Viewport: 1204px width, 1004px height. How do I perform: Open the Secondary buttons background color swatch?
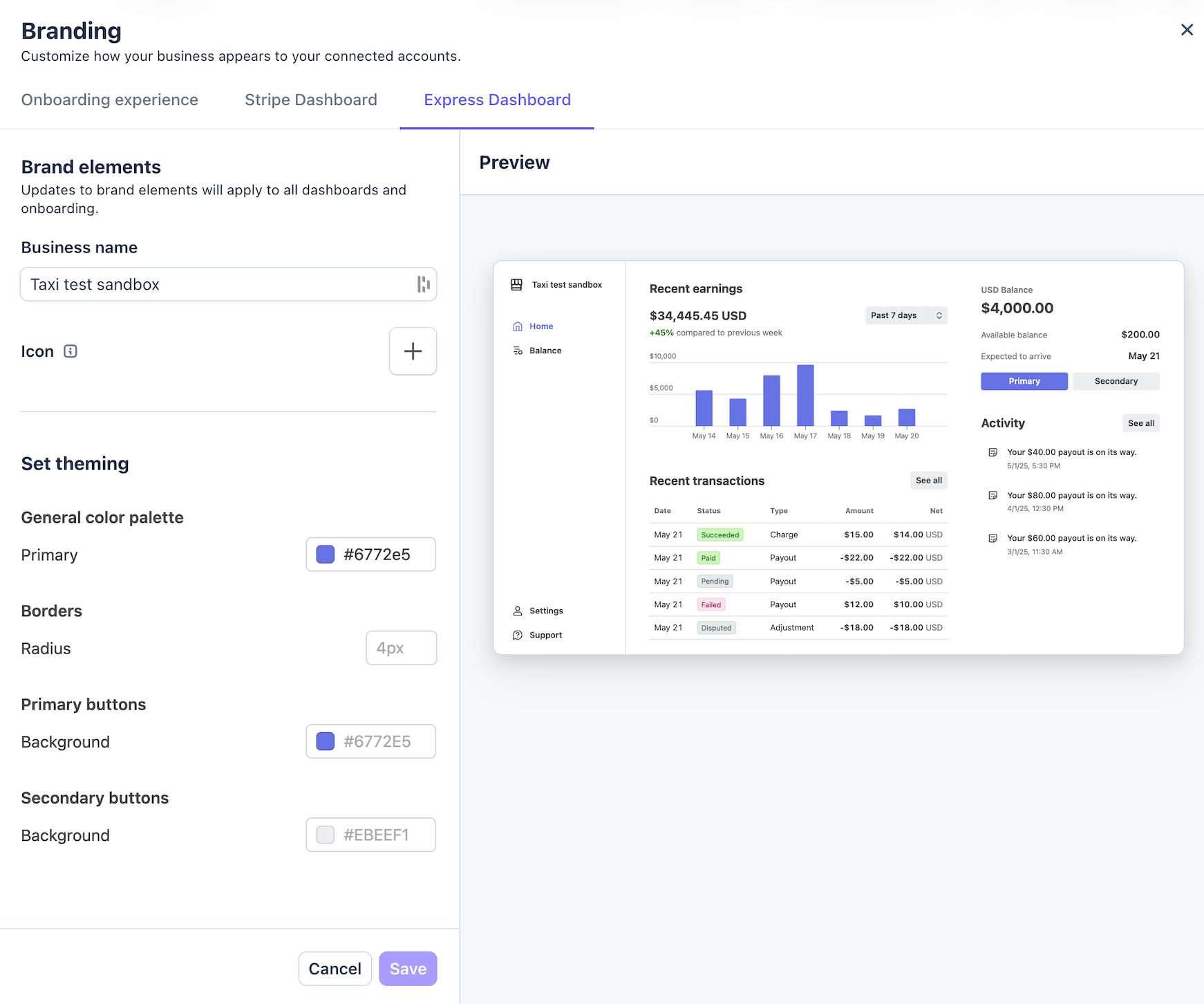click(326, 835)
